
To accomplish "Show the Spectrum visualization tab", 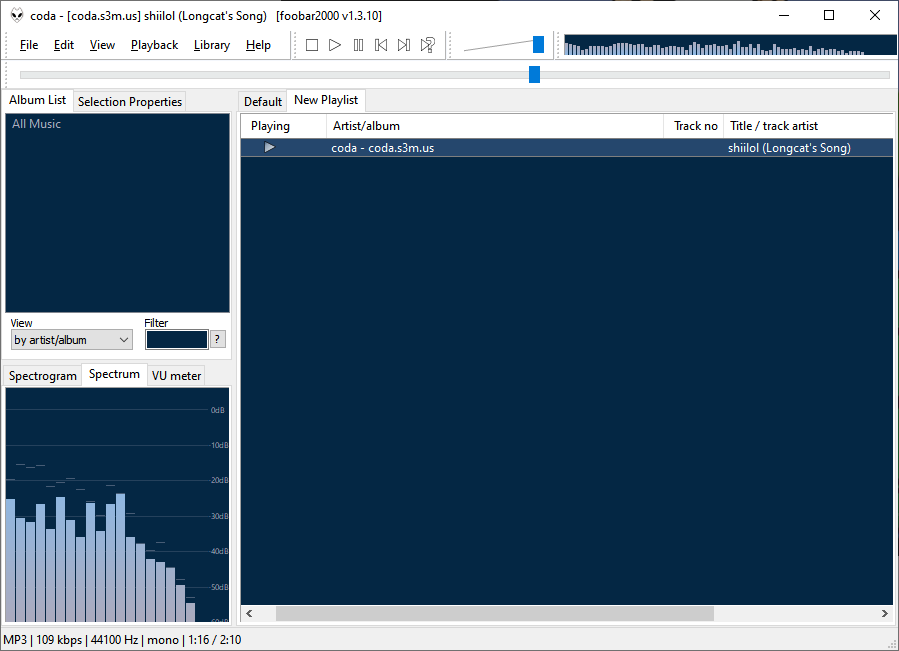I will 114,374.
